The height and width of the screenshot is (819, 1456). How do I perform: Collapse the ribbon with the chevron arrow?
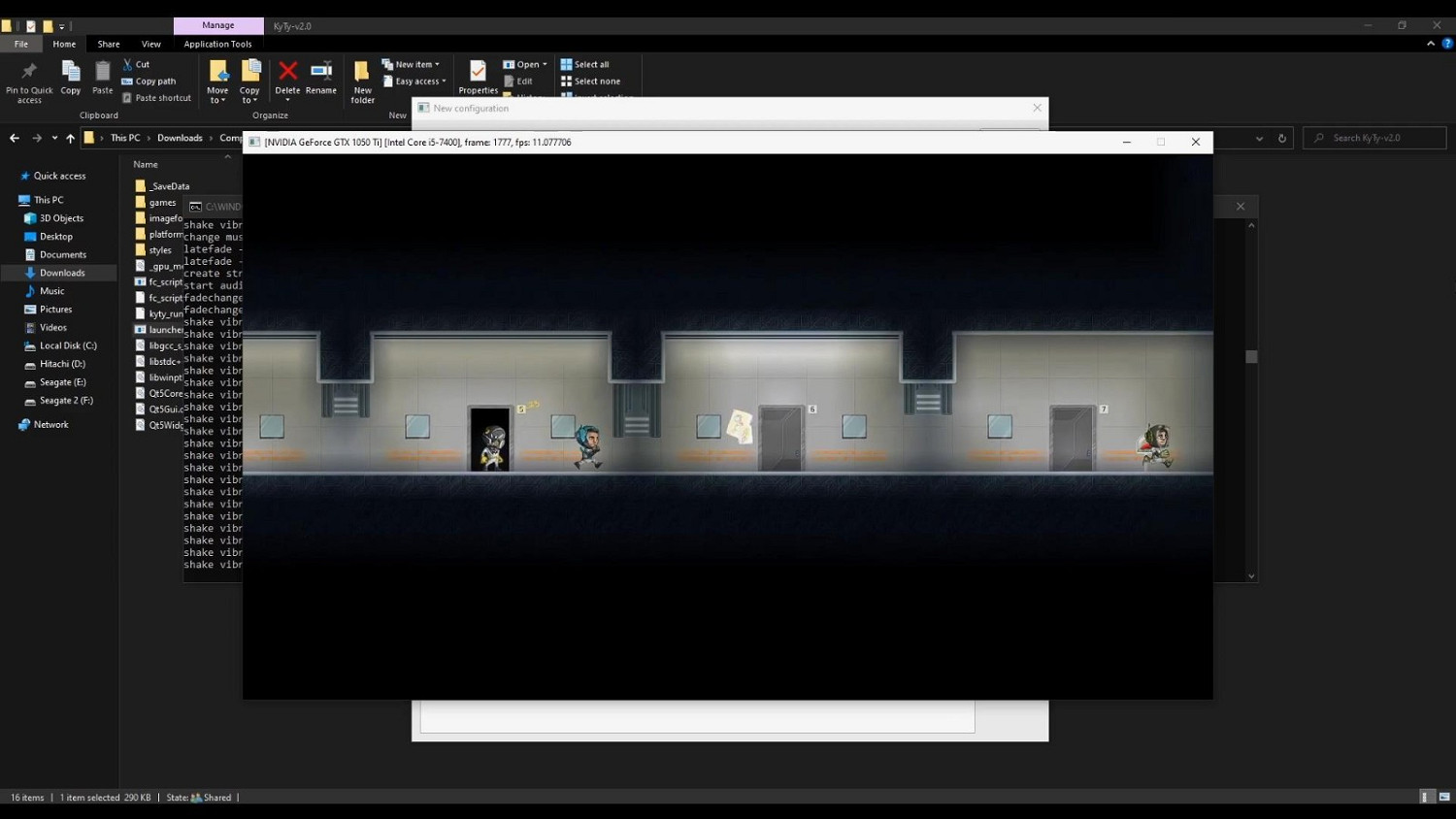click(x=1431, y=44)
